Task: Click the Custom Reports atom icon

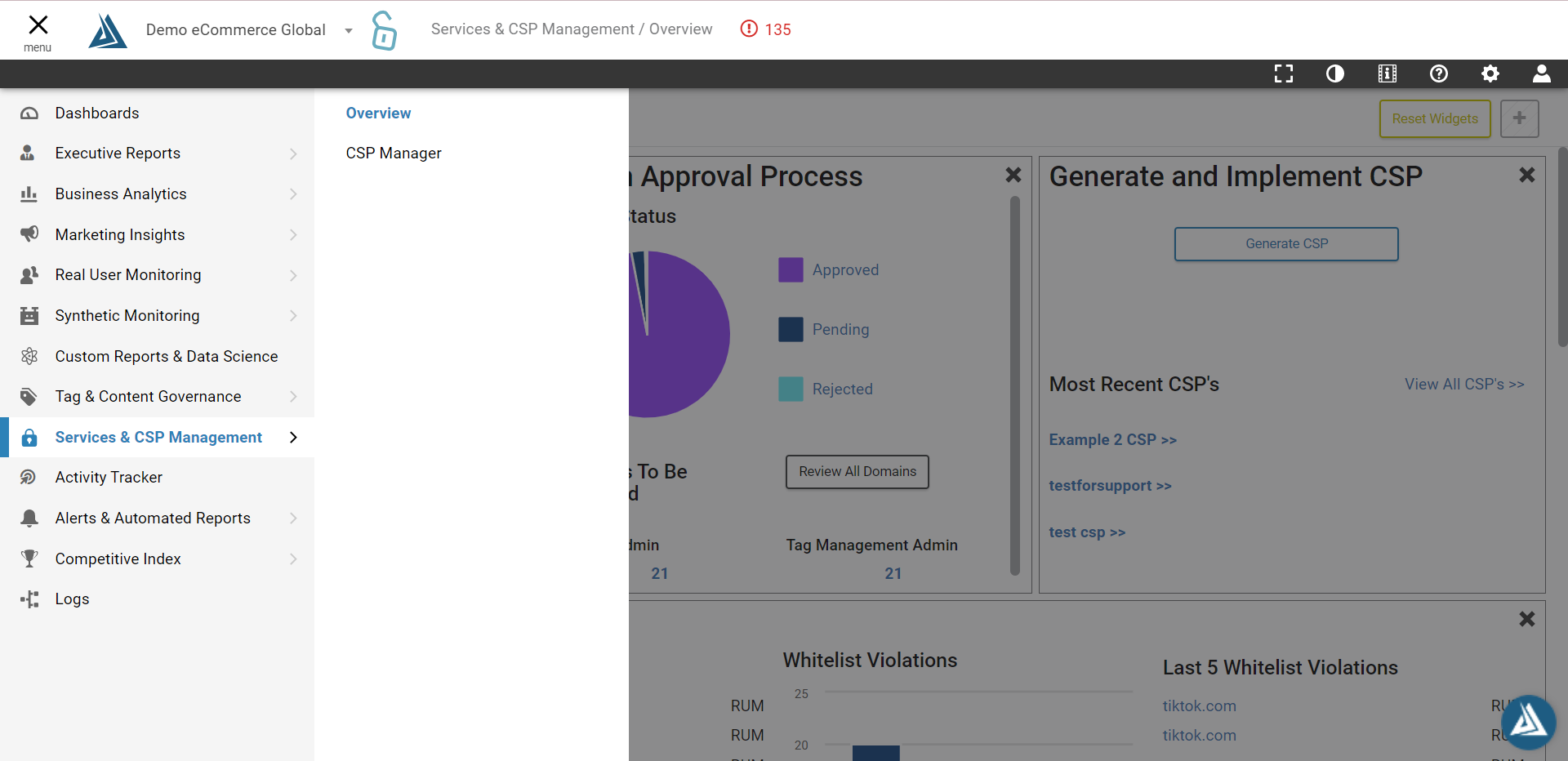Action: 29,356
